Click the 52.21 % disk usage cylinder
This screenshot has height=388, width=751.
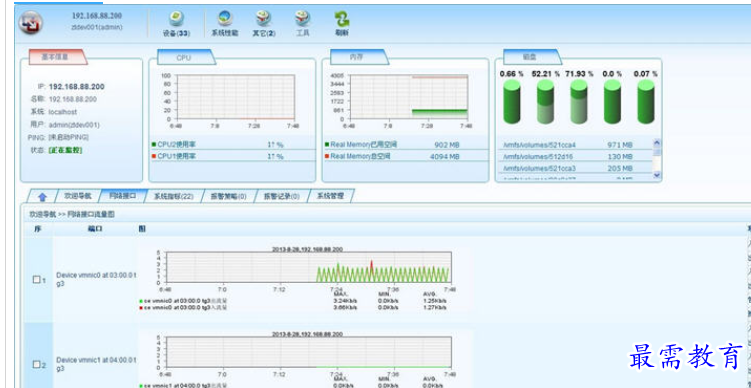click(545, 102)
